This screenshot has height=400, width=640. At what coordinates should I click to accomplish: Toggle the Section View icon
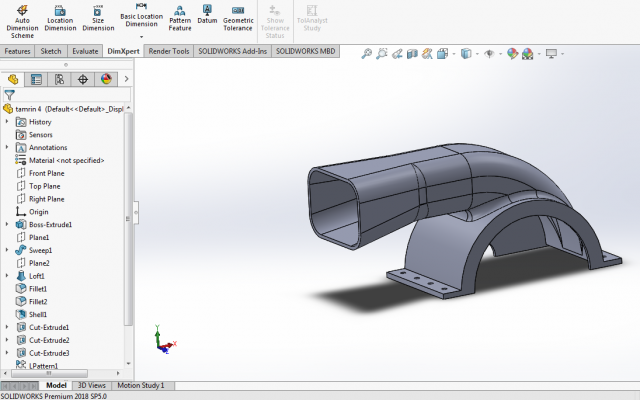(412, 53)
